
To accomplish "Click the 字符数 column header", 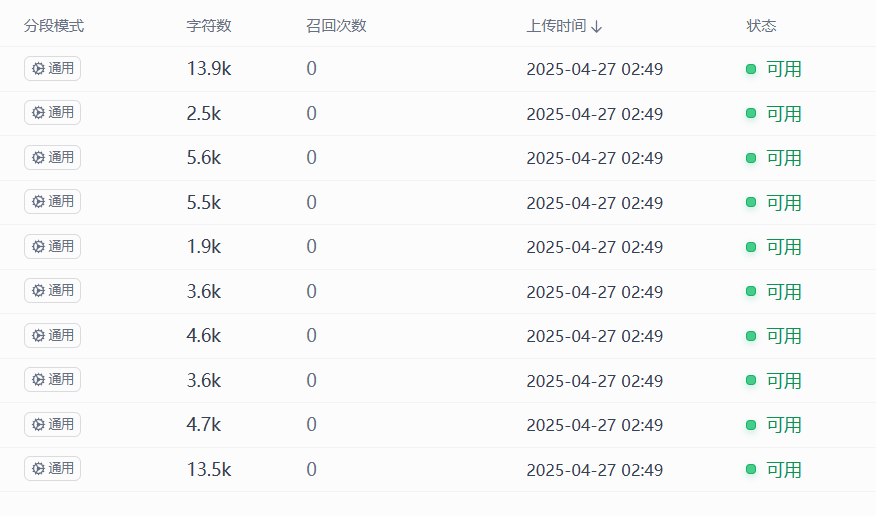I will coord(209,26).
